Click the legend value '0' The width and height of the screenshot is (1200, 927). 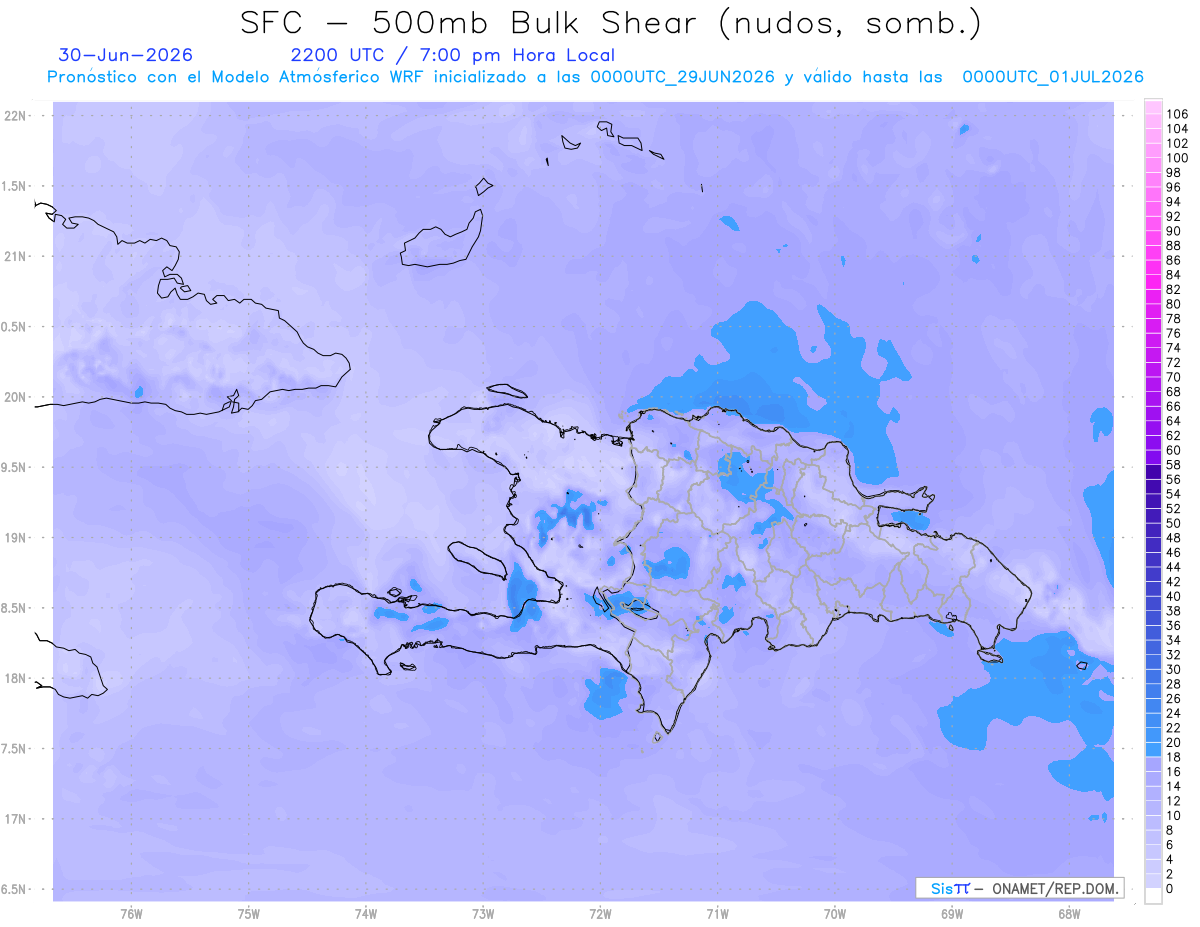(x=1170, y=889)
